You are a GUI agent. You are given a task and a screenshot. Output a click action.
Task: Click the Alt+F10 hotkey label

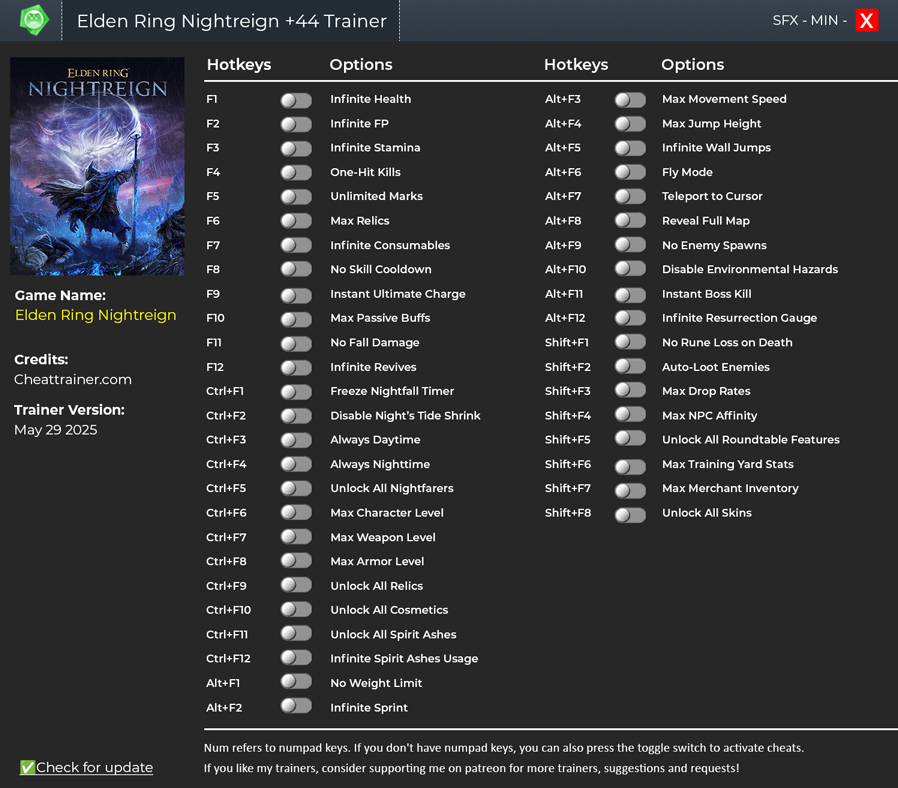(x=565, y=269)
